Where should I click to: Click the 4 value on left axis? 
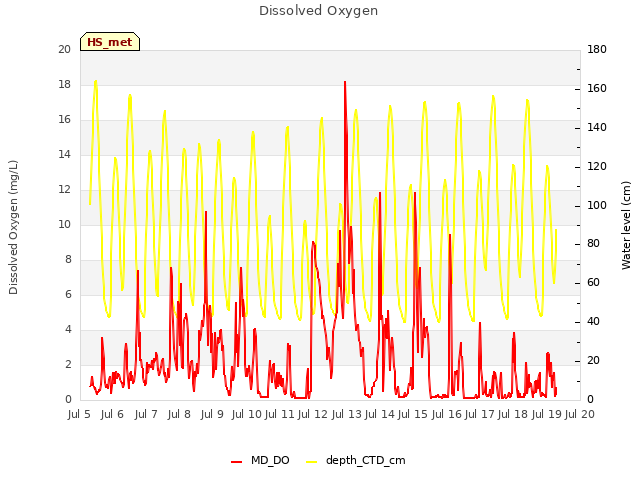pos(68,329)
